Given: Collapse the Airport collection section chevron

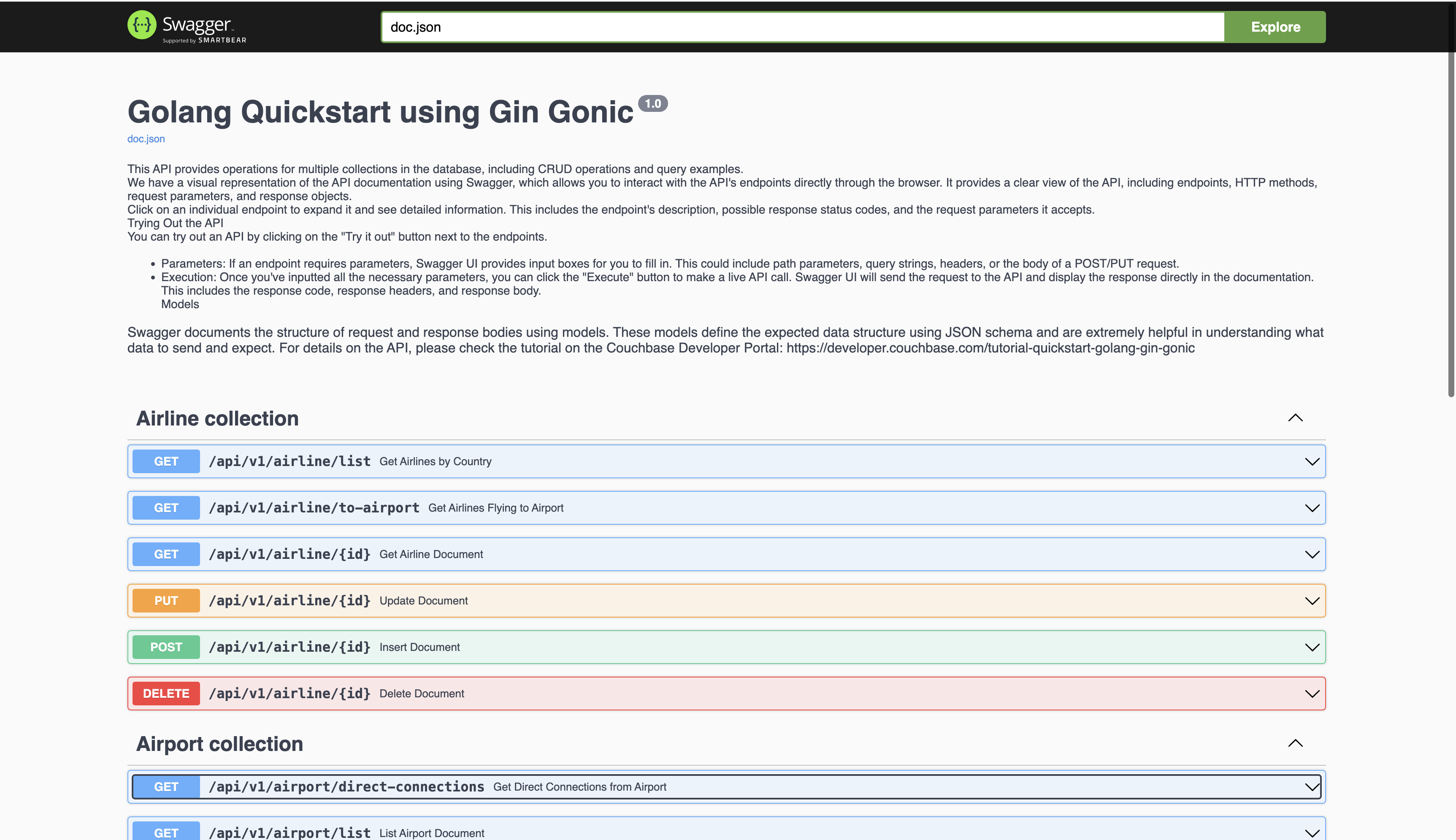Looking at the screenshot, I should [x=1295, y=744].
